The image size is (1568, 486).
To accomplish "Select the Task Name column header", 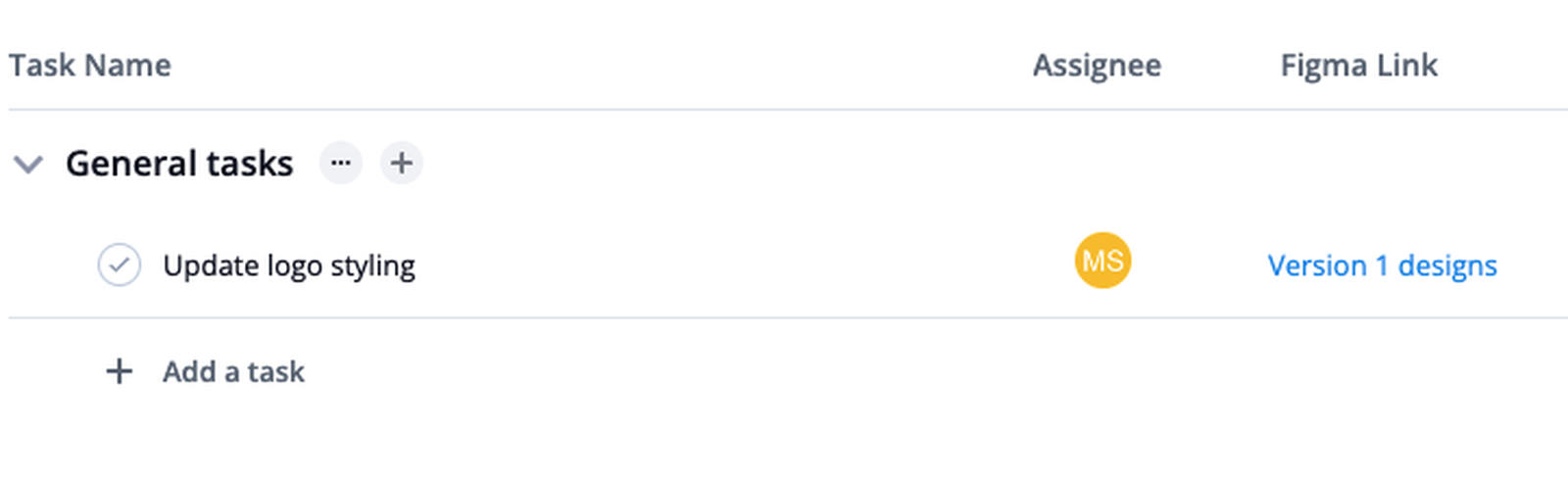I will 90,66.
